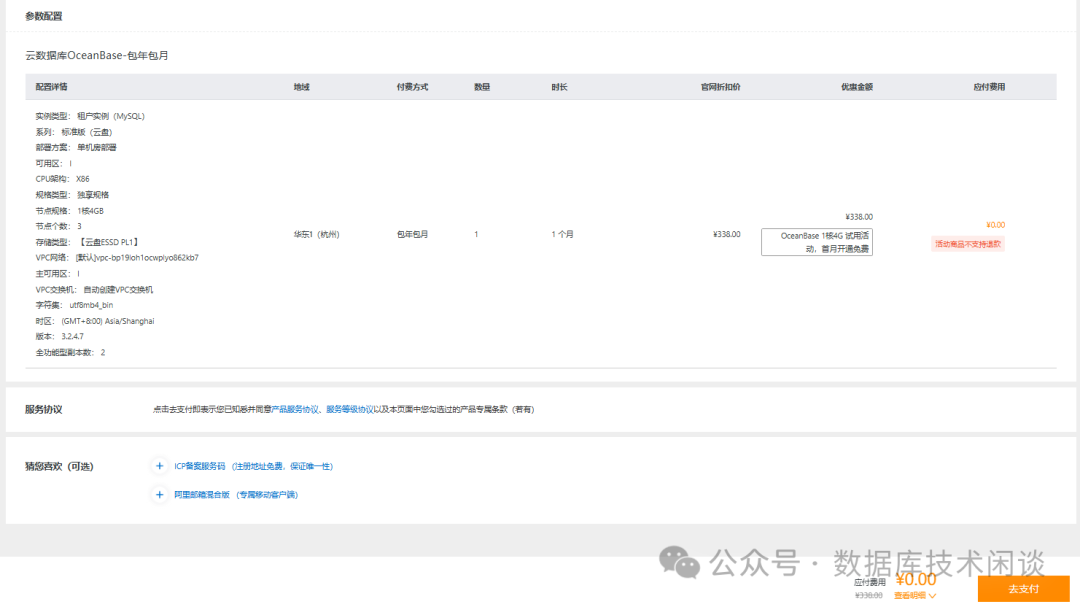Click the 规格类型 独享规格 row
Image resolution: width=1080 pixels, height=607 pixels.
(x=72, y=195)
